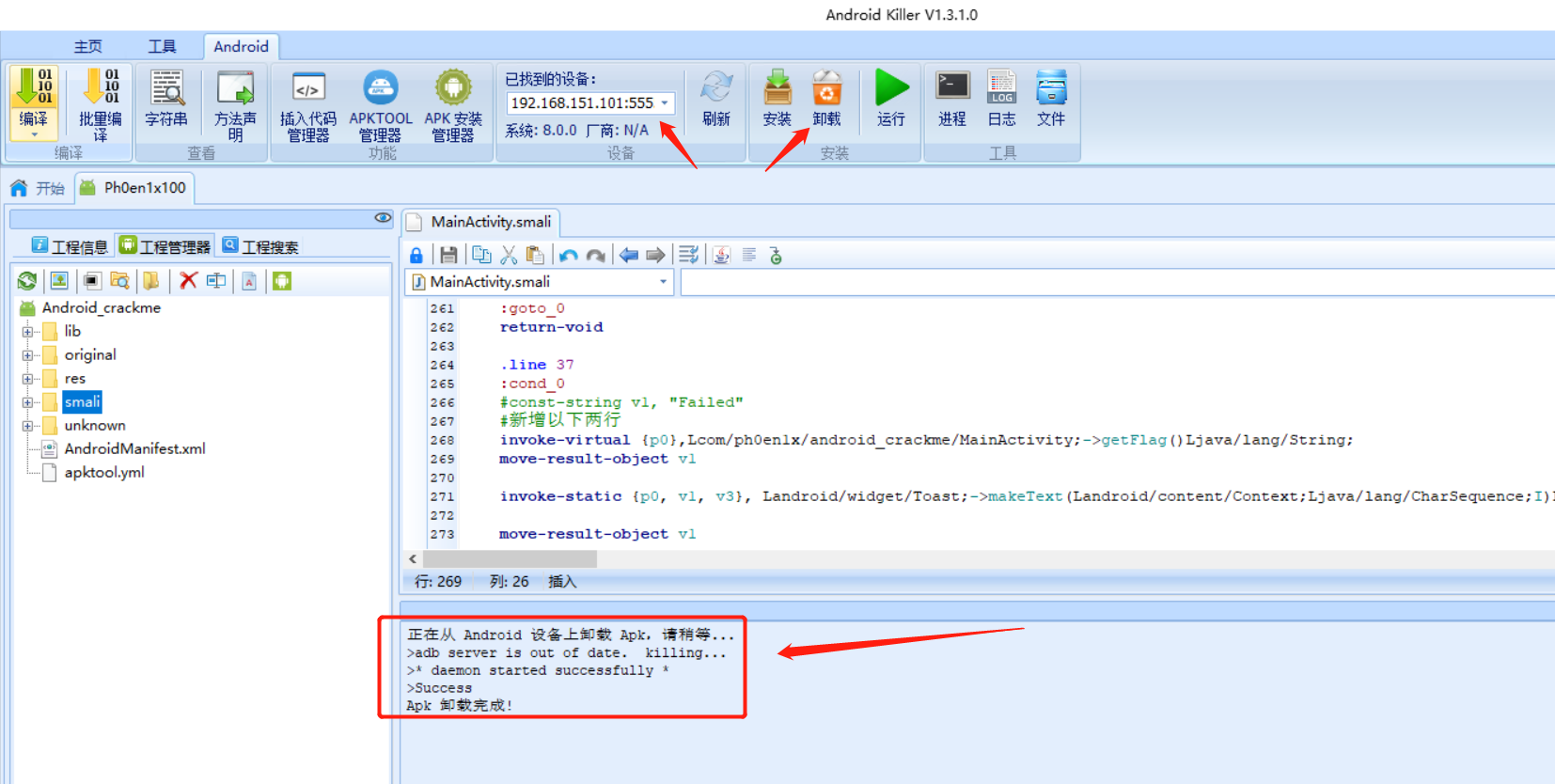The image size is (1555, 784).
Task: Select the Ph0en1x100 project tab
Action: (134, 188)
